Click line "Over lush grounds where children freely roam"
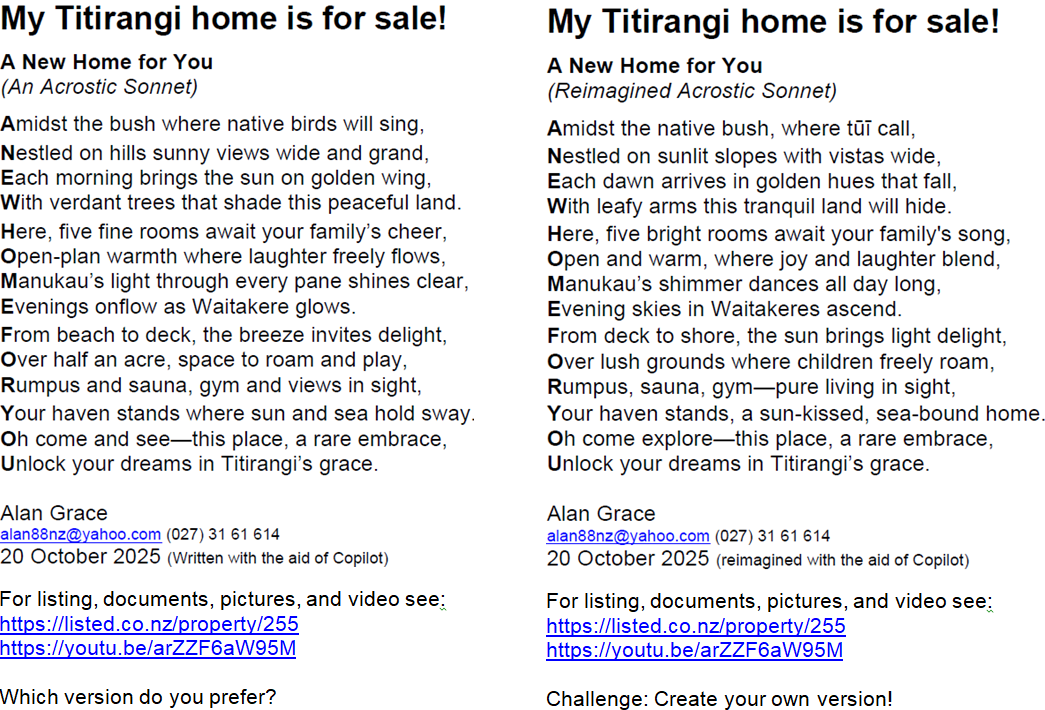The width and height of the screenshot is (1045, 710). click(770, 361)
